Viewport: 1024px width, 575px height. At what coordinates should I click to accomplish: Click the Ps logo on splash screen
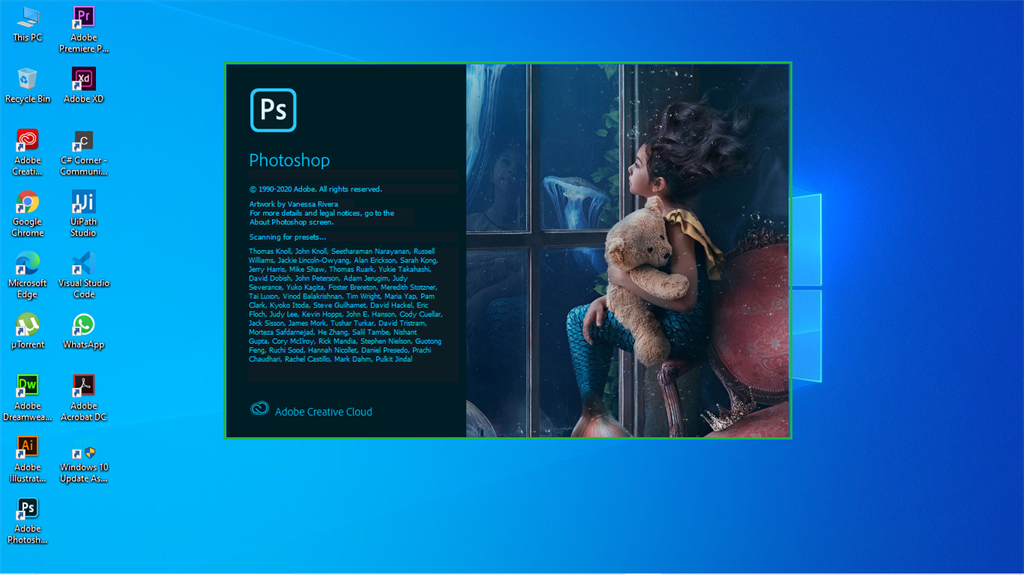[273, 110]
